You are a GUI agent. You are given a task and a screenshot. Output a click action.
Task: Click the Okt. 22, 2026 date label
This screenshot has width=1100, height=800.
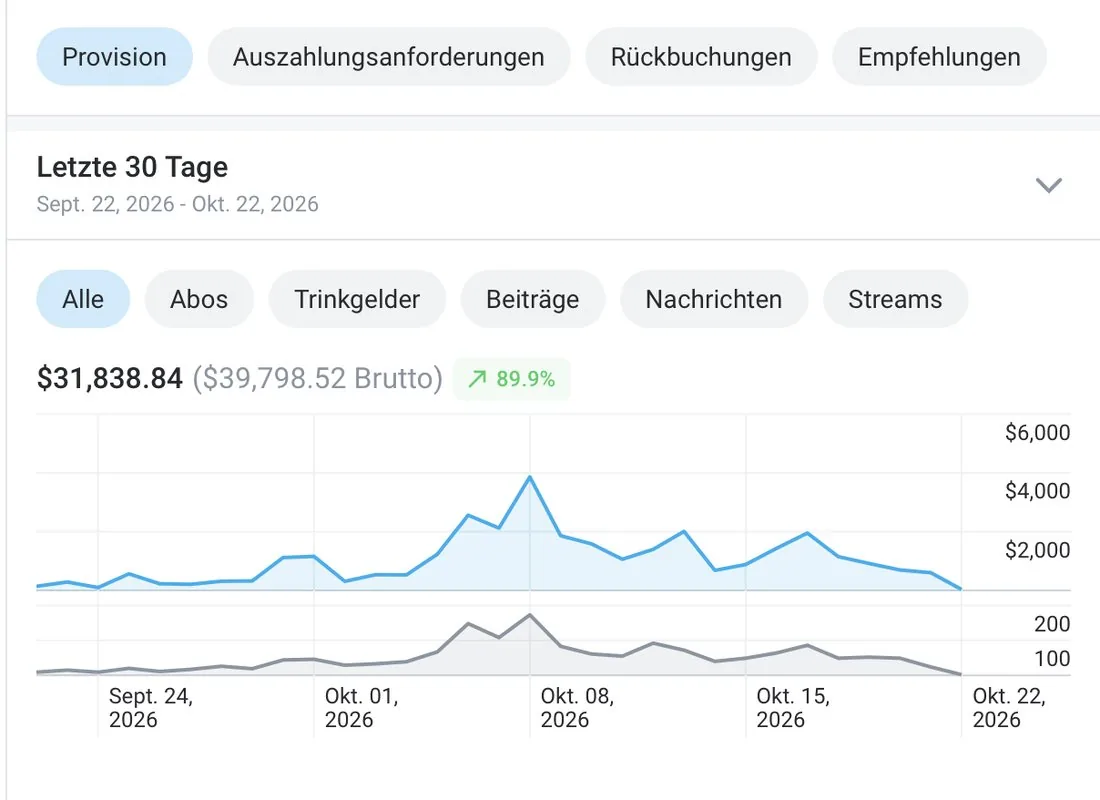(1009, 707)
